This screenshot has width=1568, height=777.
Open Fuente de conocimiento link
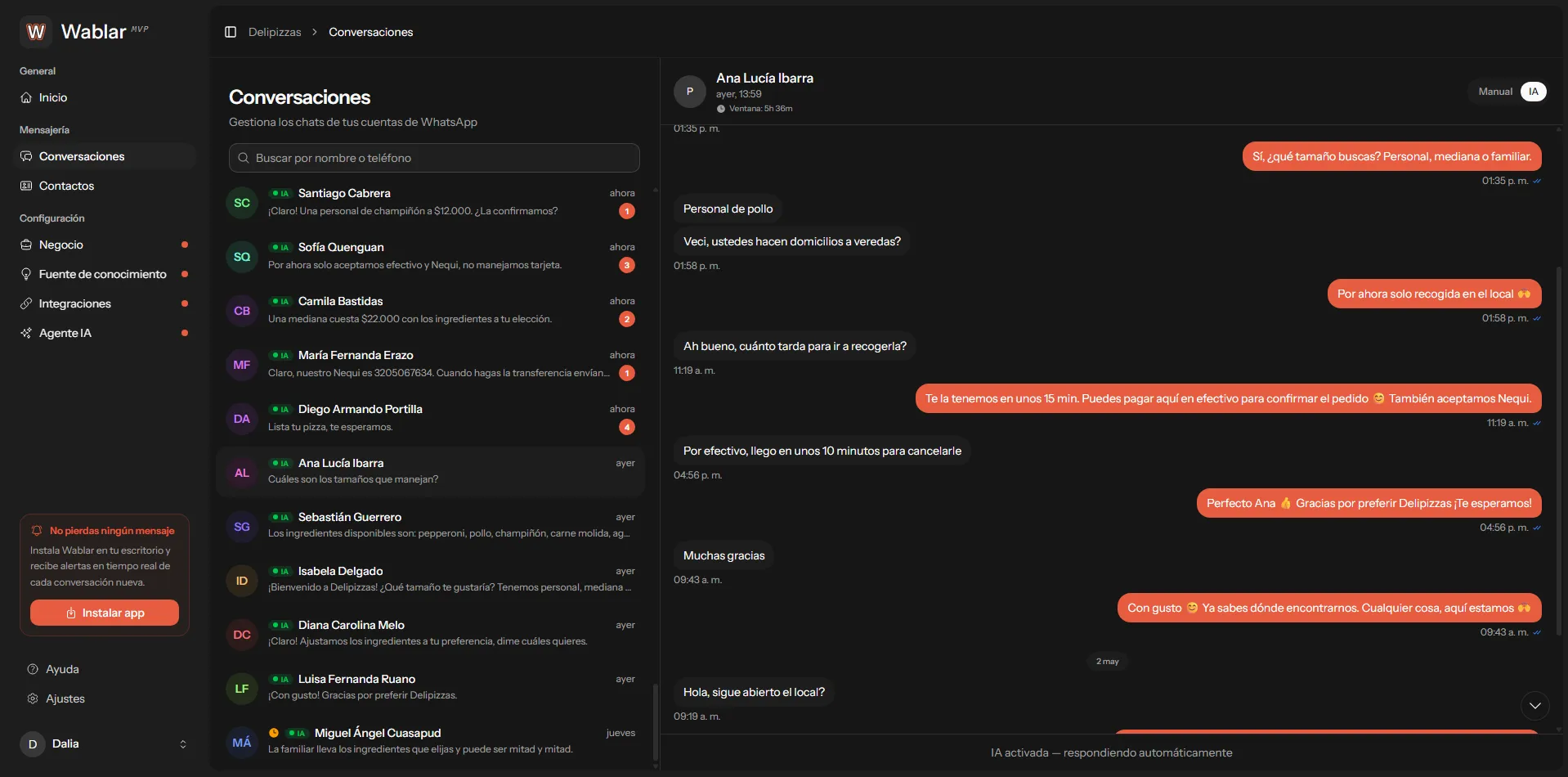coord(105,274)
